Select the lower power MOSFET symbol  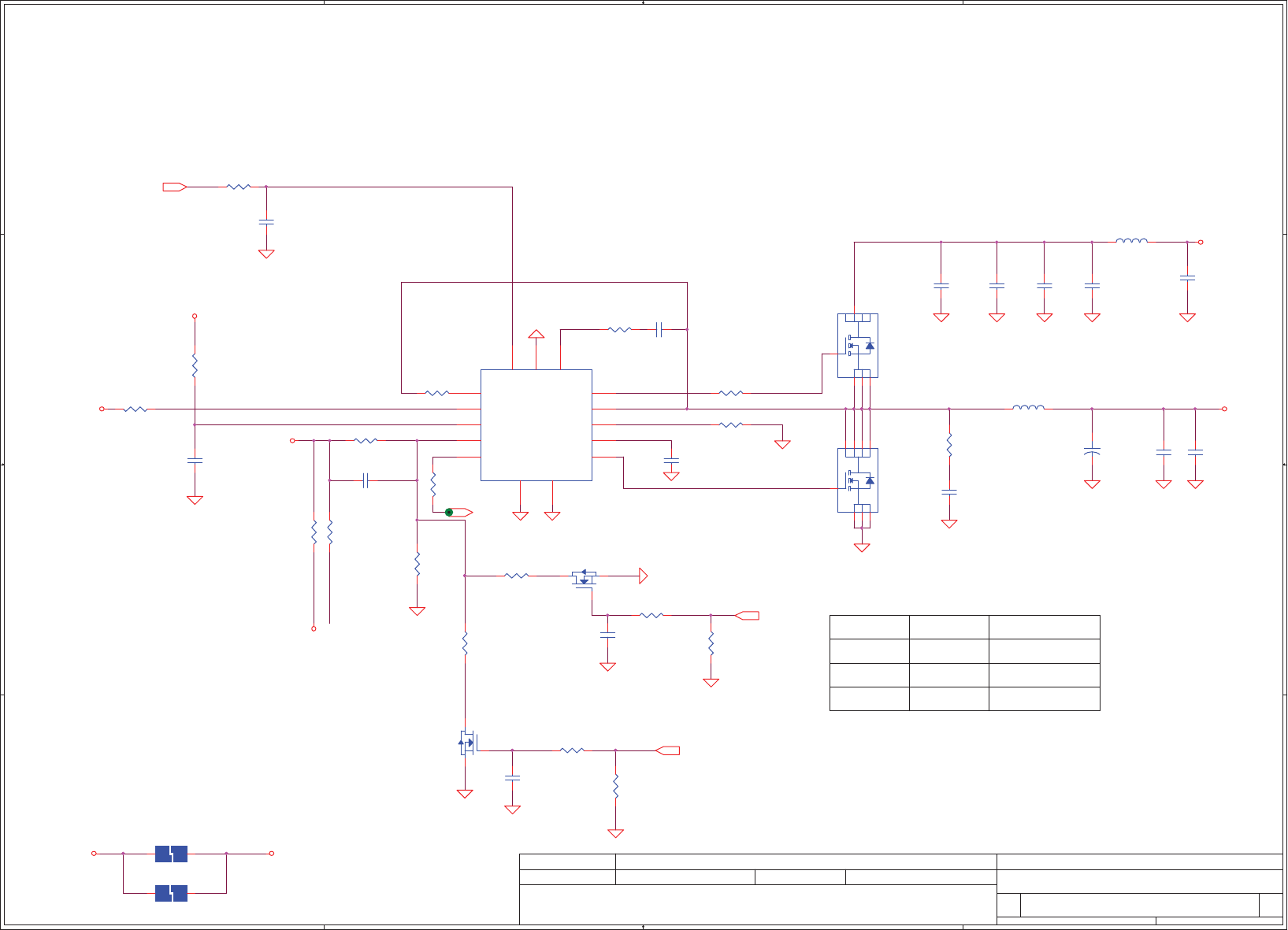tap(858, 480)
